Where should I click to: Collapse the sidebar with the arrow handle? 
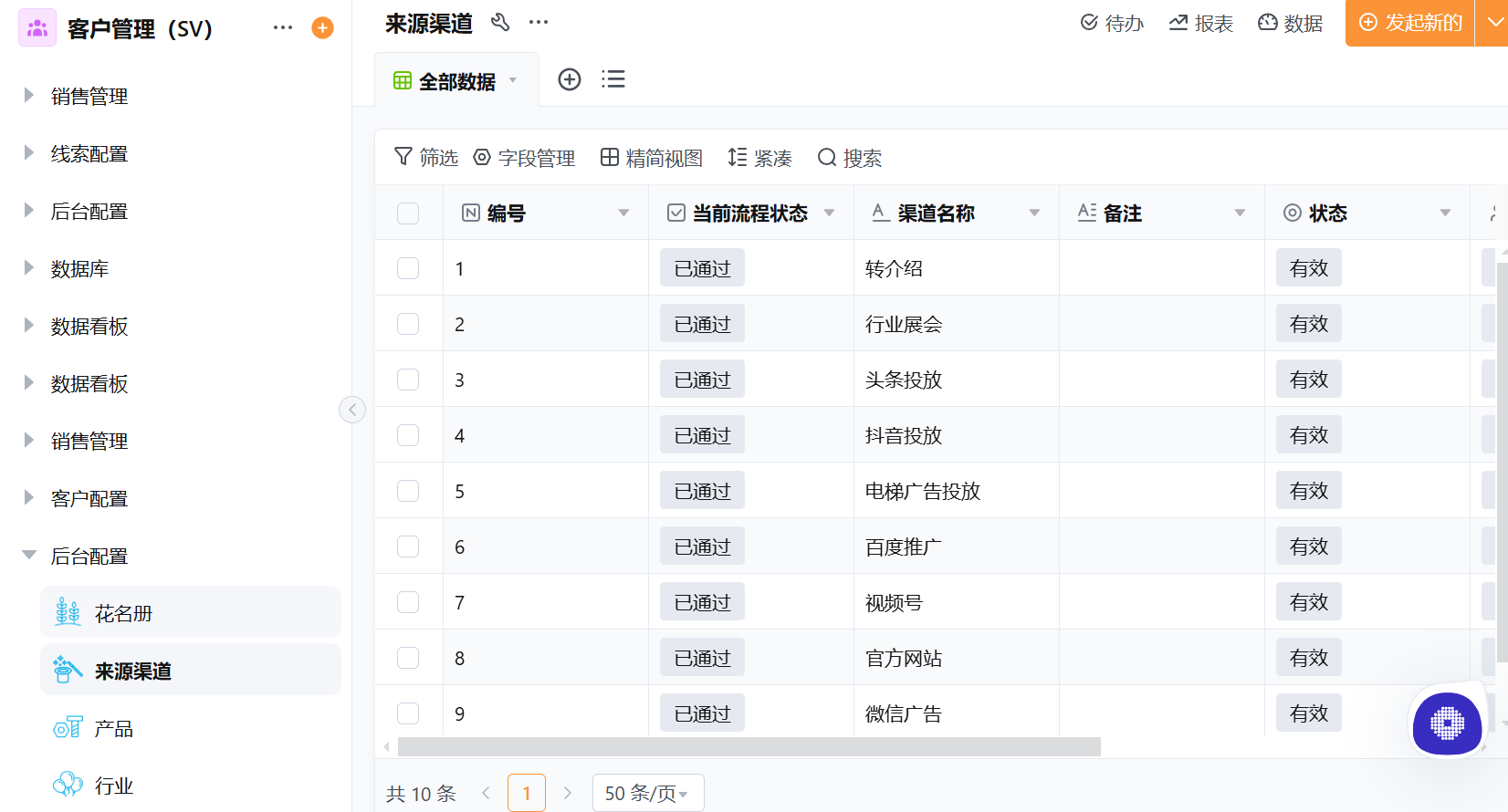[352, 410]
